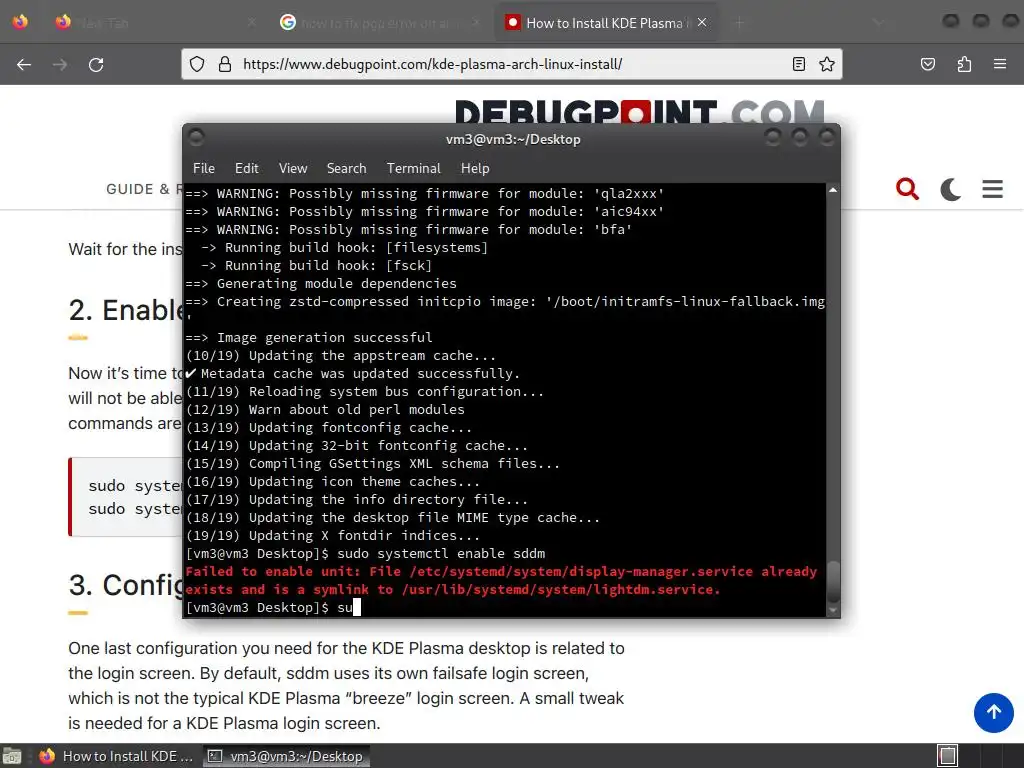
Task: Open terminal Terminal menu
Action: pyautogui.click(x=413, y=168)
